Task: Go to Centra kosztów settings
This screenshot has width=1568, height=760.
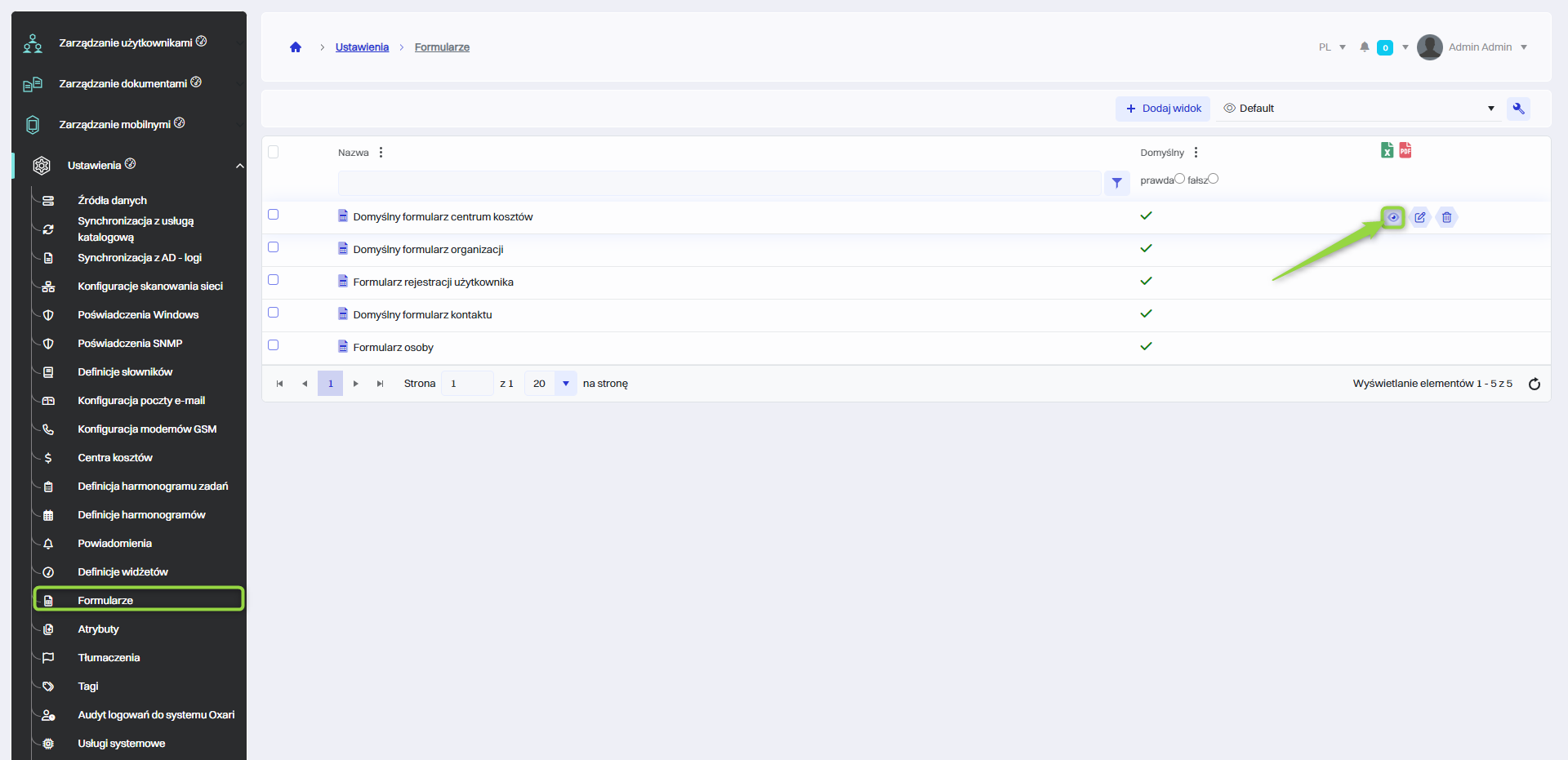Action: click(115, 458)
